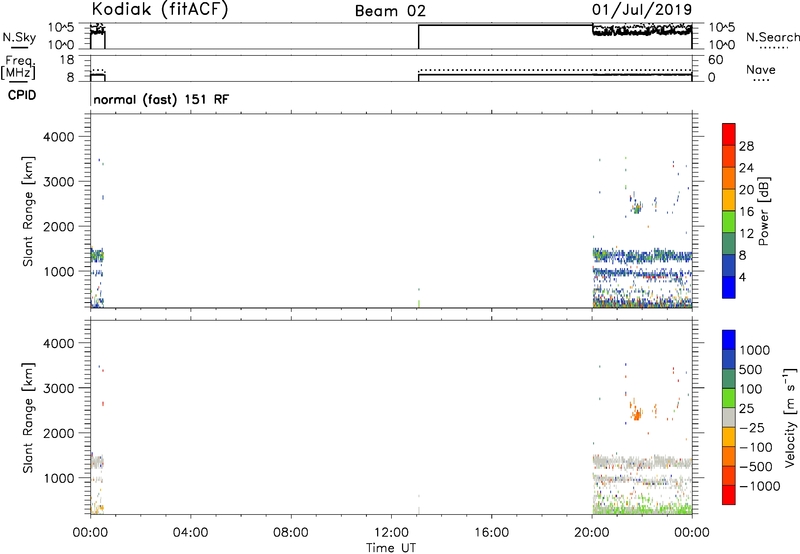Click the '12:00' time axis label

point(391,533)
